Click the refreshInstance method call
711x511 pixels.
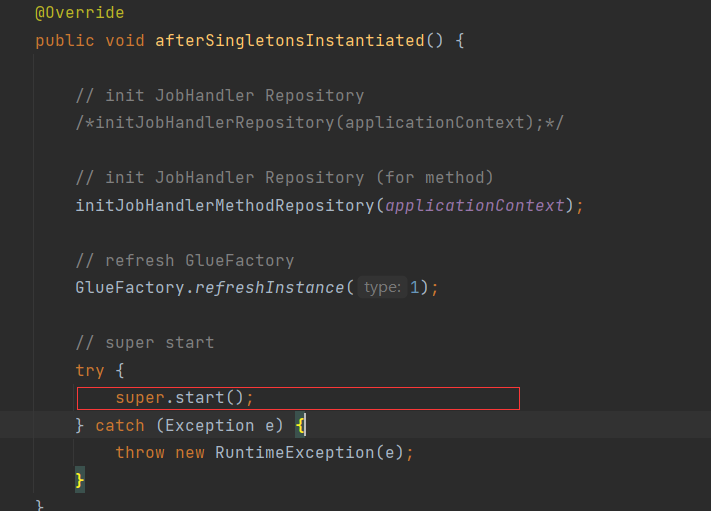point(270,288)
